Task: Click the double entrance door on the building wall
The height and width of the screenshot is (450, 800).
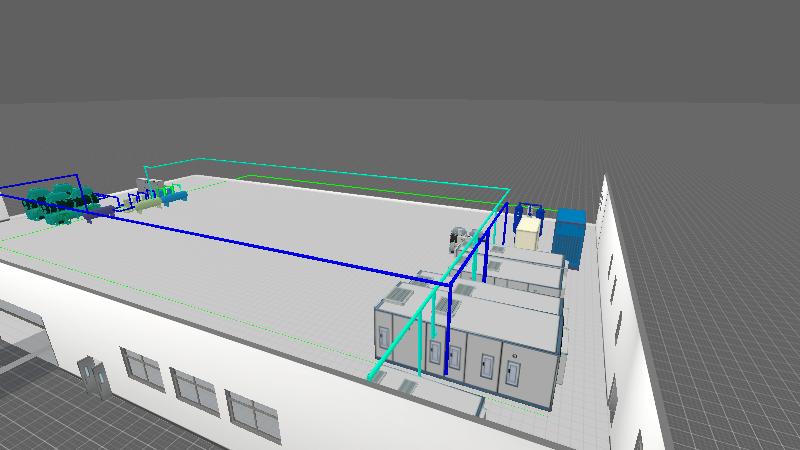Action: coord(92,374)
